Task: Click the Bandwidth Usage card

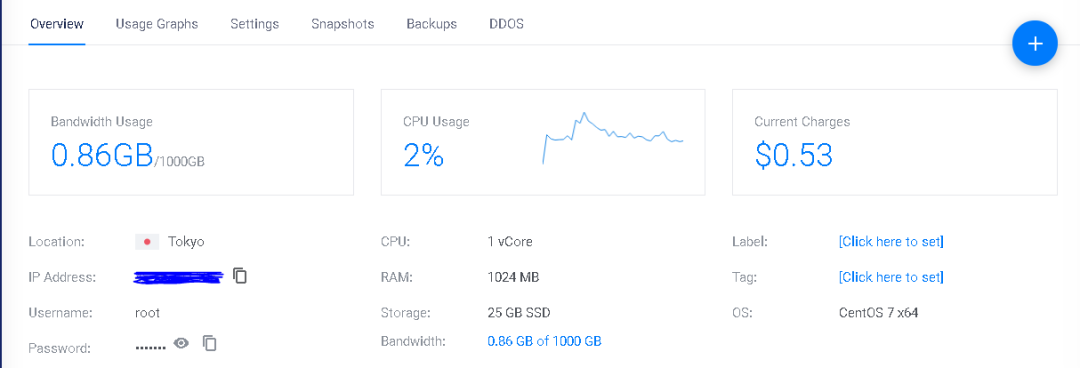Action: tap(191, 142)
